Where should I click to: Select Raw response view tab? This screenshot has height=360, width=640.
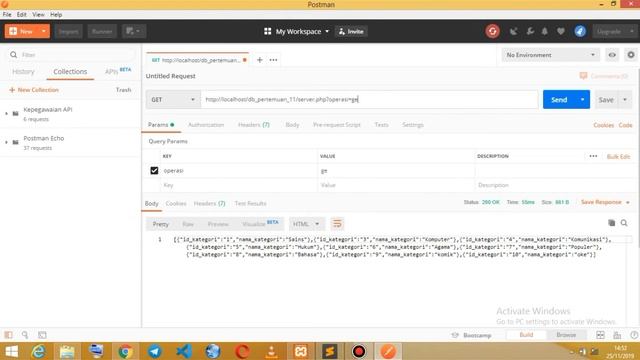point(188,224)
